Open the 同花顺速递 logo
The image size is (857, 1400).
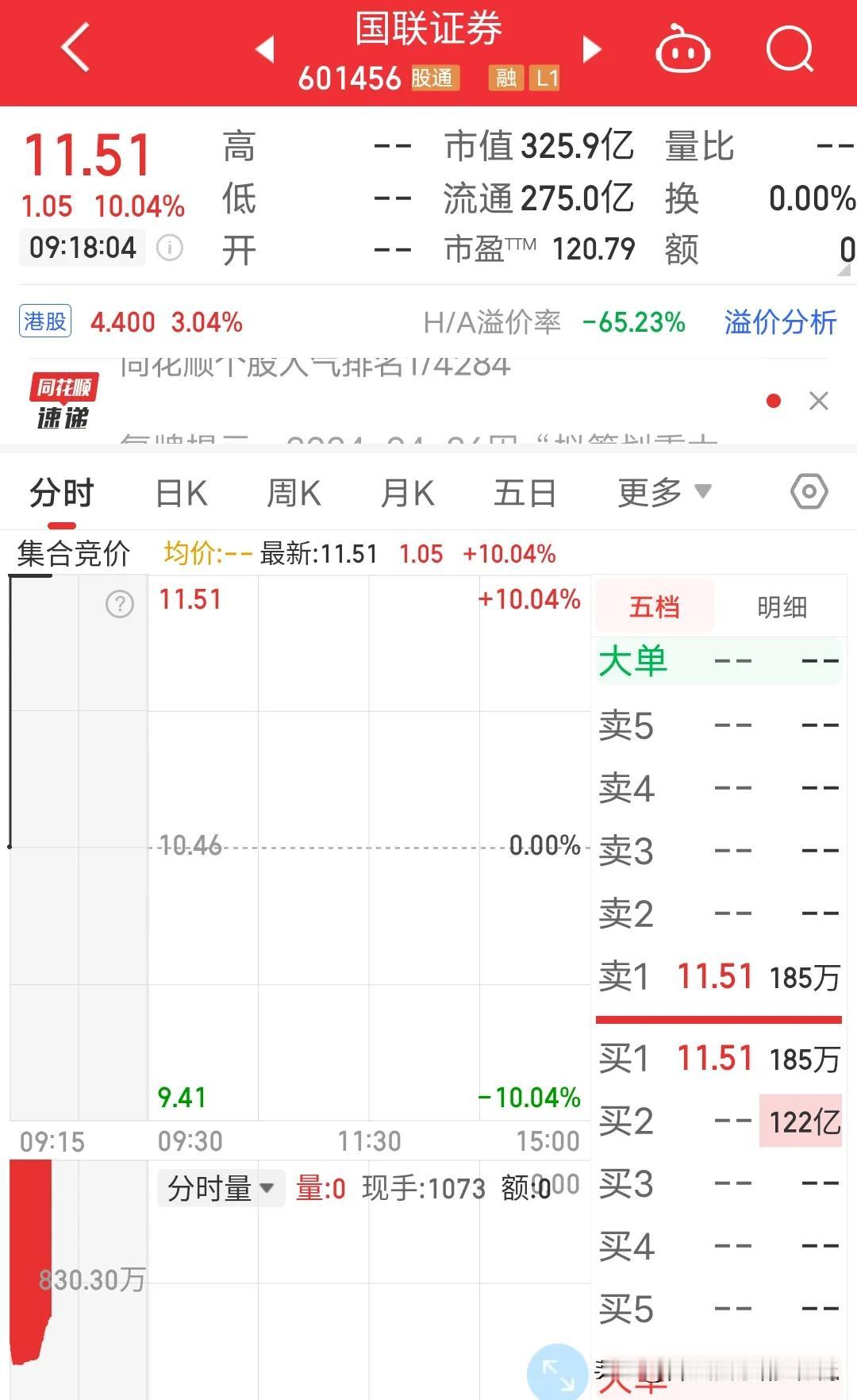point(63,401)
